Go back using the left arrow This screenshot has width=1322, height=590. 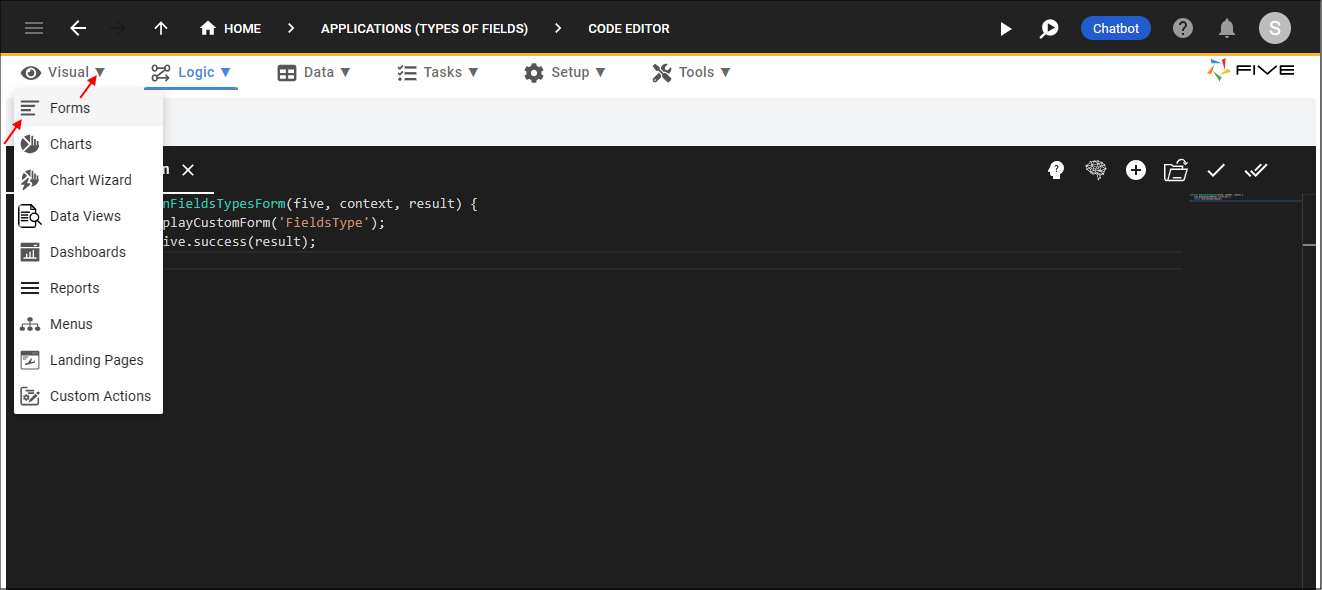coord(78,28)
